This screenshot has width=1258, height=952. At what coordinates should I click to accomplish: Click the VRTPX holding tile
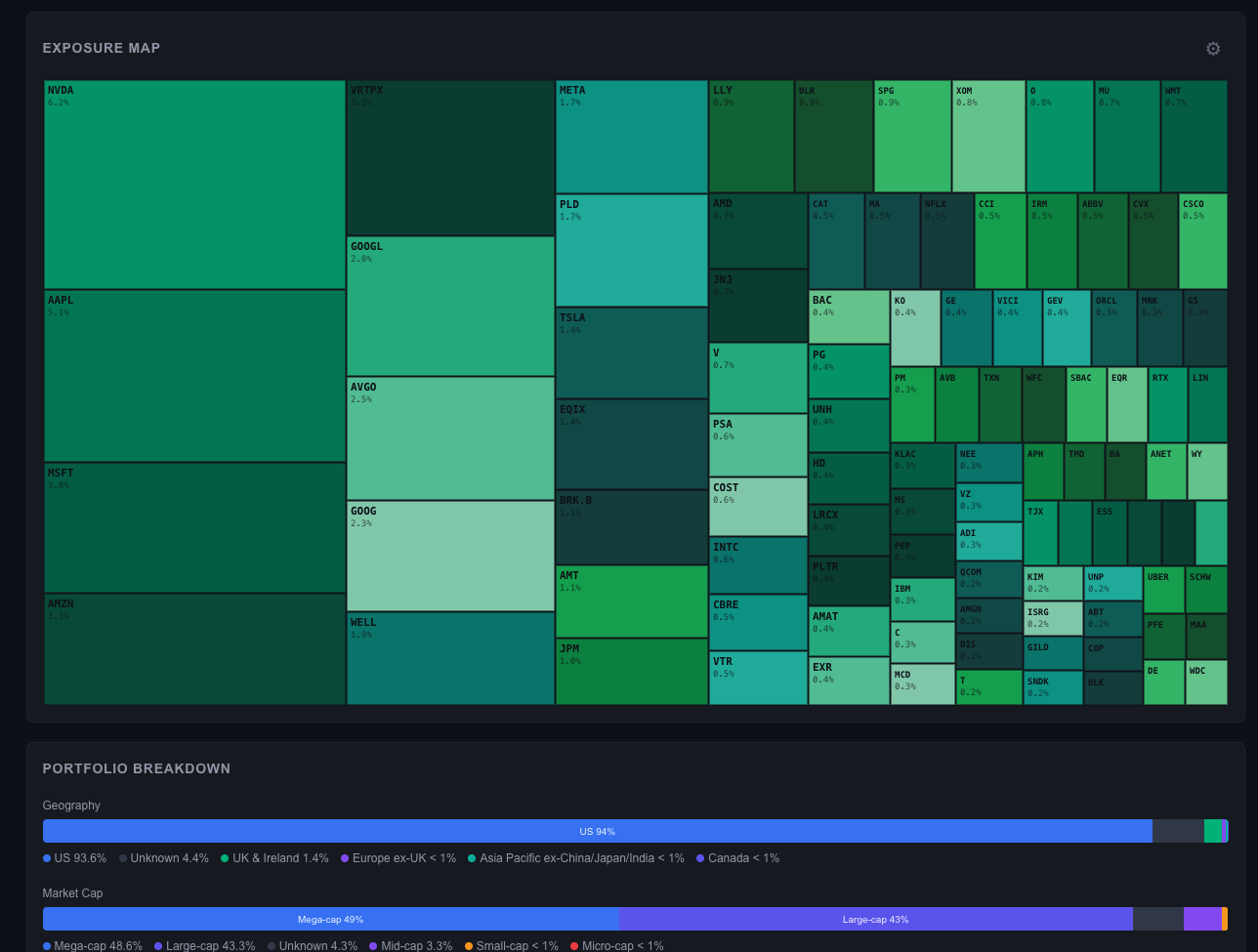point(450,157)
